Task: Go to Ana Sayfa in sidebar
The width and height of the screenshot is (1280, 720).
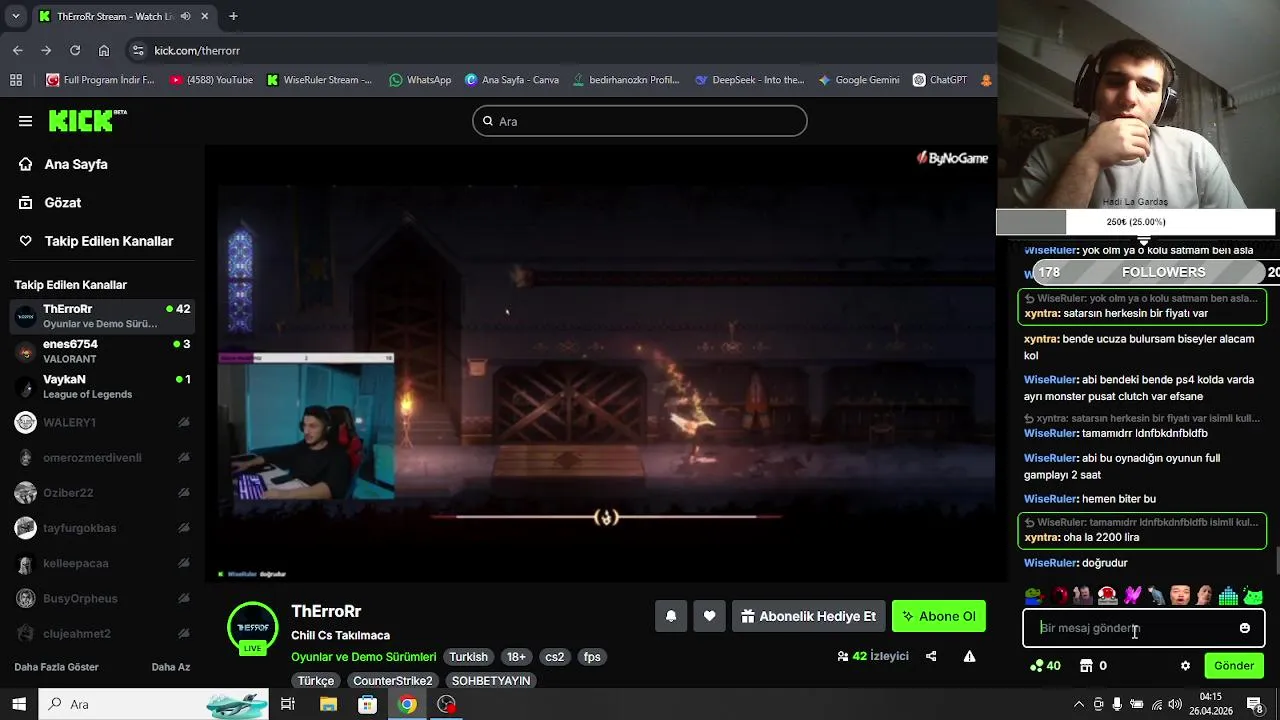Action: point(63,164)
